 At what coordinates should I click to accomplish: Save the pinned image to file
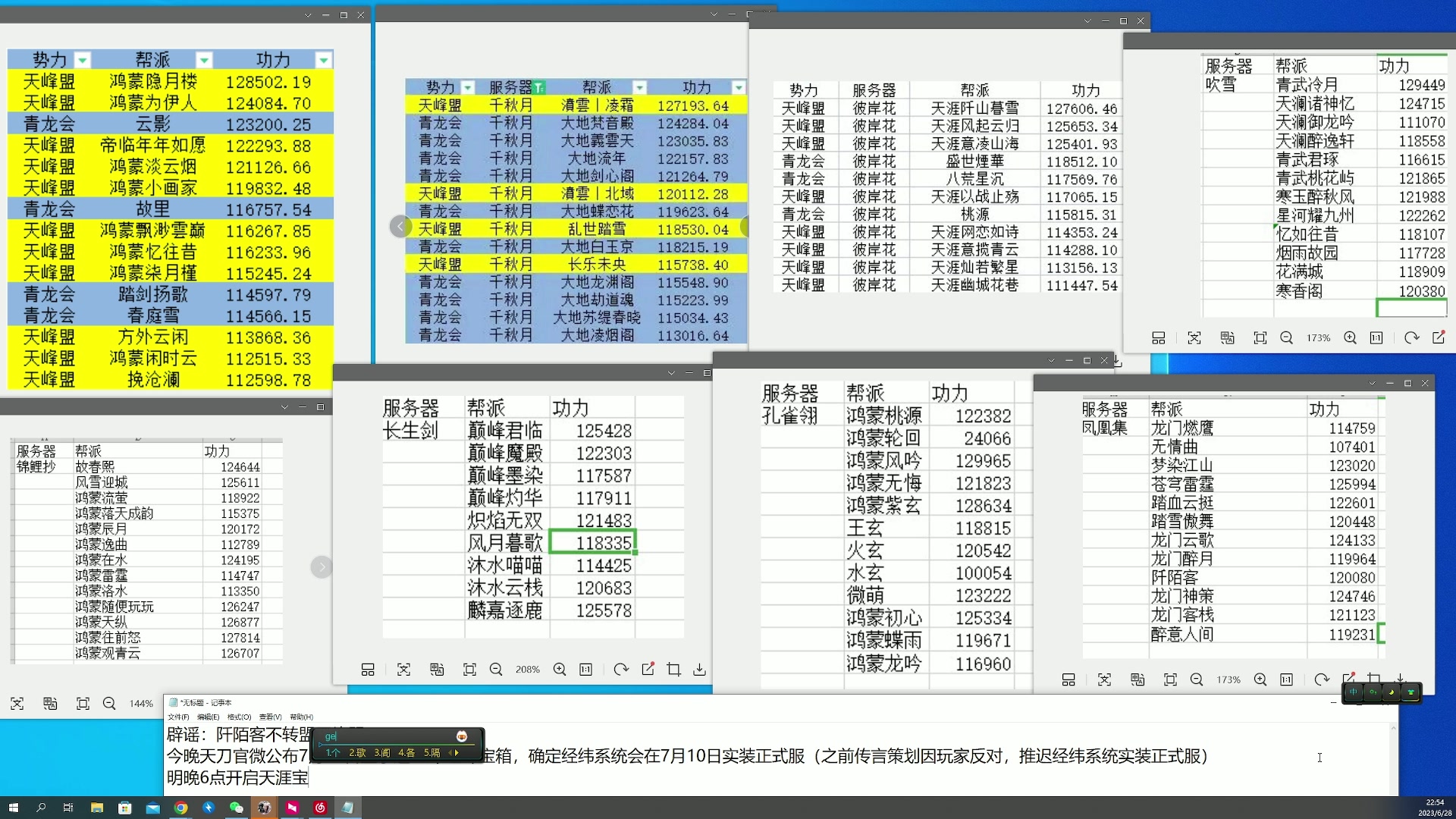pos(699,670)
